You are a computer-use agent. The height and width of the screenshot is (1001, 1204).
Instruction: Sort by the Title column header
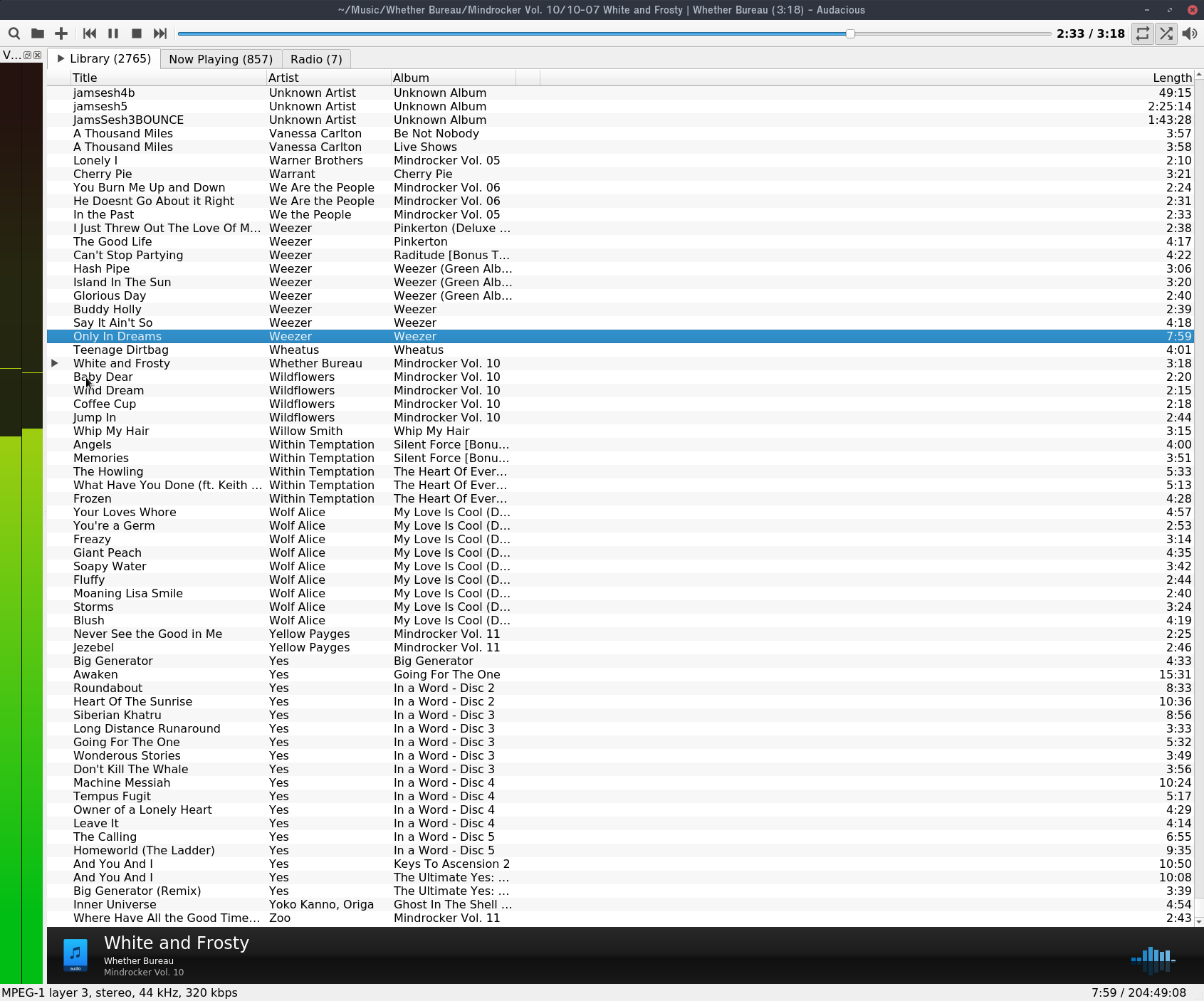[169, 78]
